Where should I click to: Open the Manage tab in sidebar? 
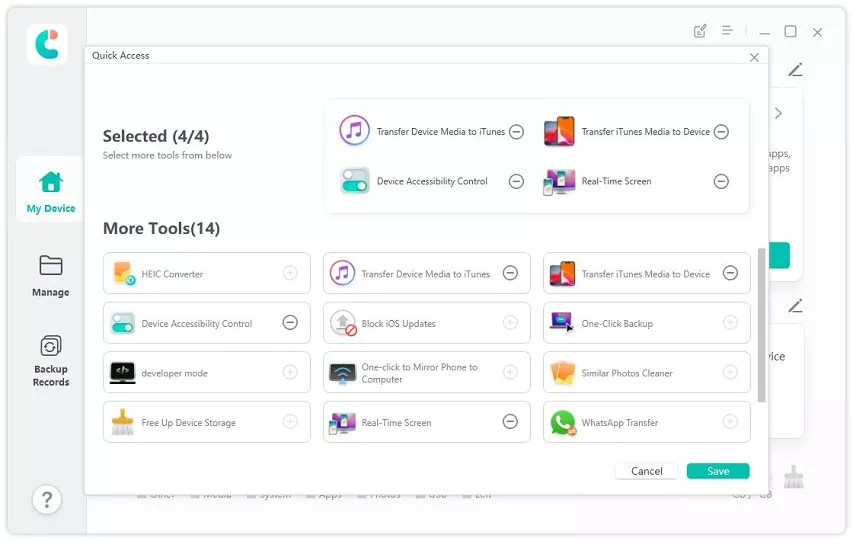click(x=50, y=275)
